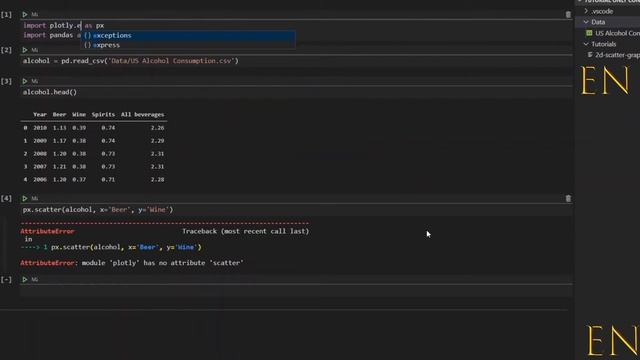This screenshot has height=360, width=640.
Task: Run the empty last cell's play icon
Action: pos(25,280)
